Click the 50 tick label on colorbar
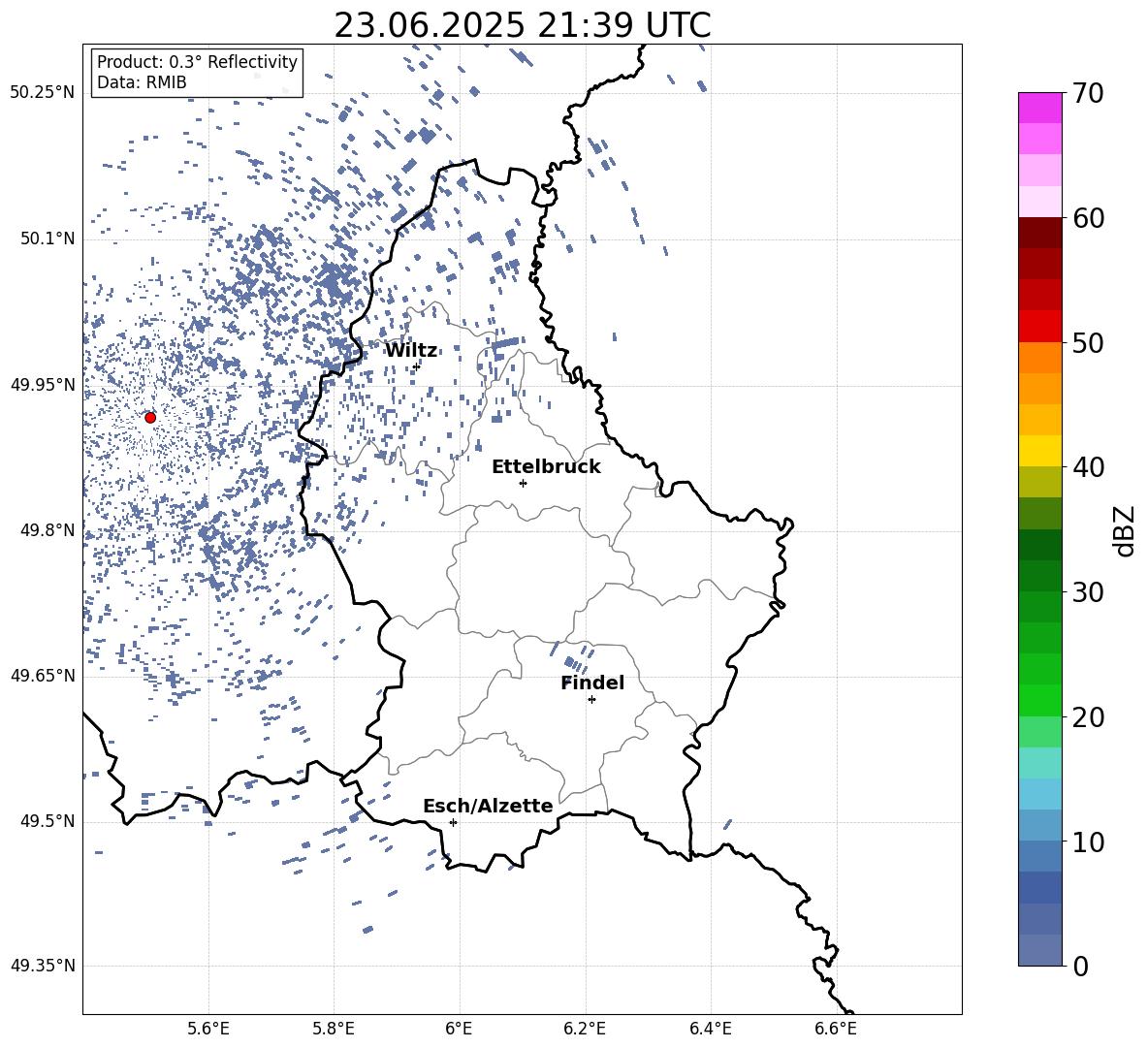1148x1048 pixels. point(1088,343)
